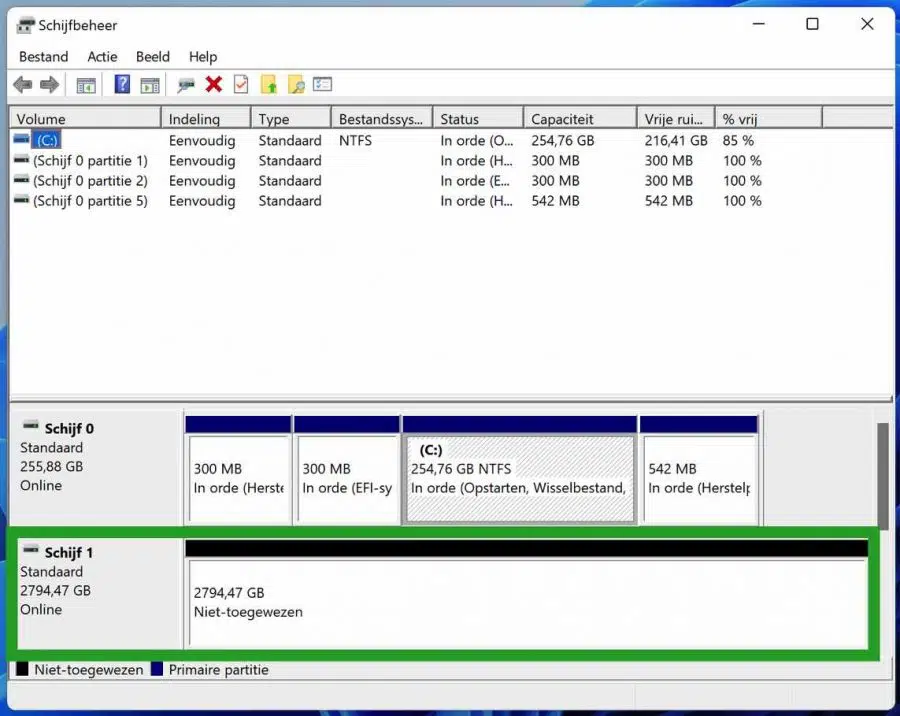
Task: Click the disk icon beside Schijf 0 label
Action: (x=30, y=425)
